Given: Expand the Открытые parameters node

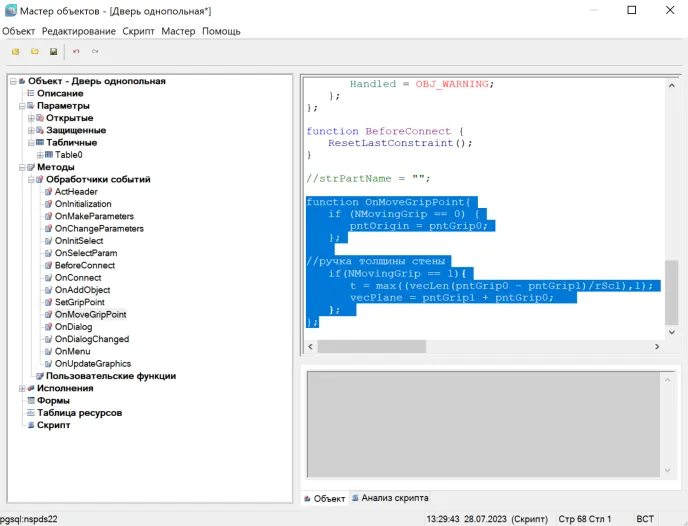Looking at the screenshot, I should tap(30, 118).
